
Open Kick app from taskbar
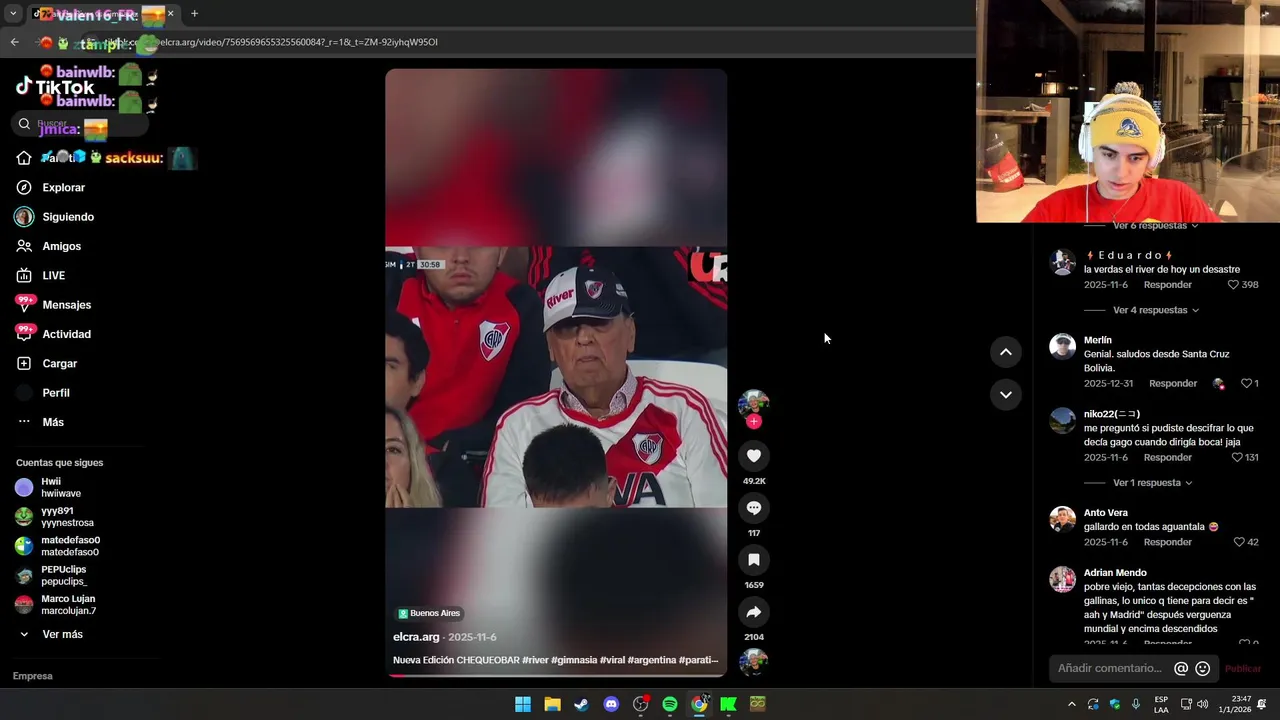[x=728, y=704]
